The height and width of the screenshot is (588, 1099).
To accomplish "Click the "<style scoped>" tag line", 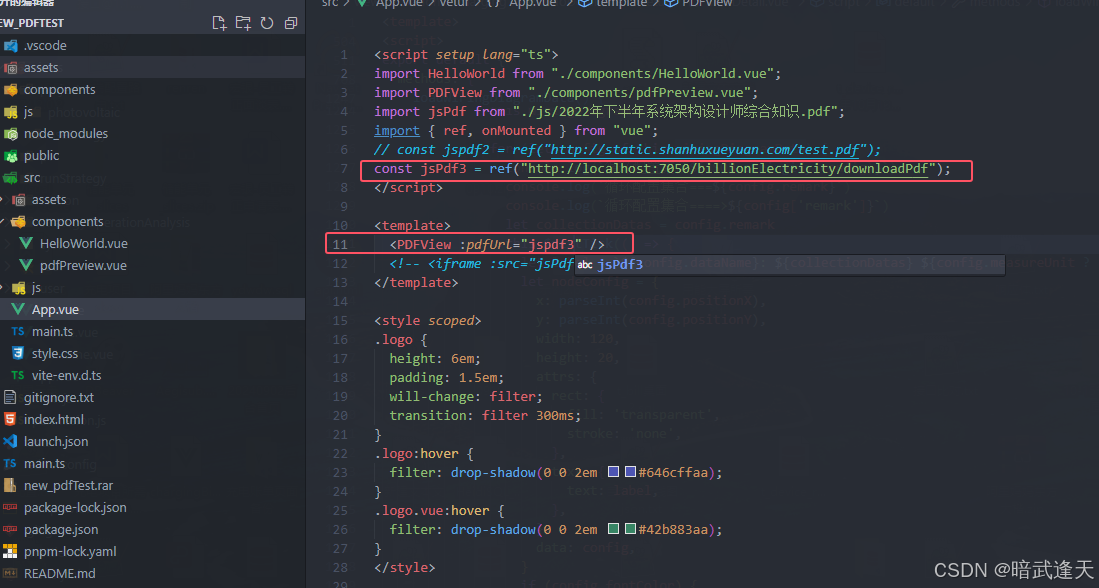I will [428, 320].
